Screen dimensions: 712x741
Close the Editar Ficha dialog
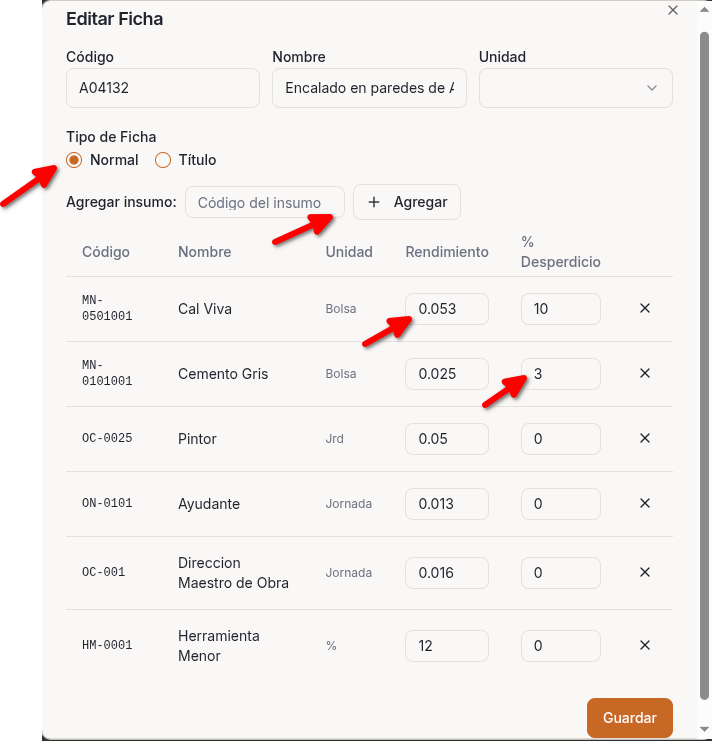click(x=673, y=10)
